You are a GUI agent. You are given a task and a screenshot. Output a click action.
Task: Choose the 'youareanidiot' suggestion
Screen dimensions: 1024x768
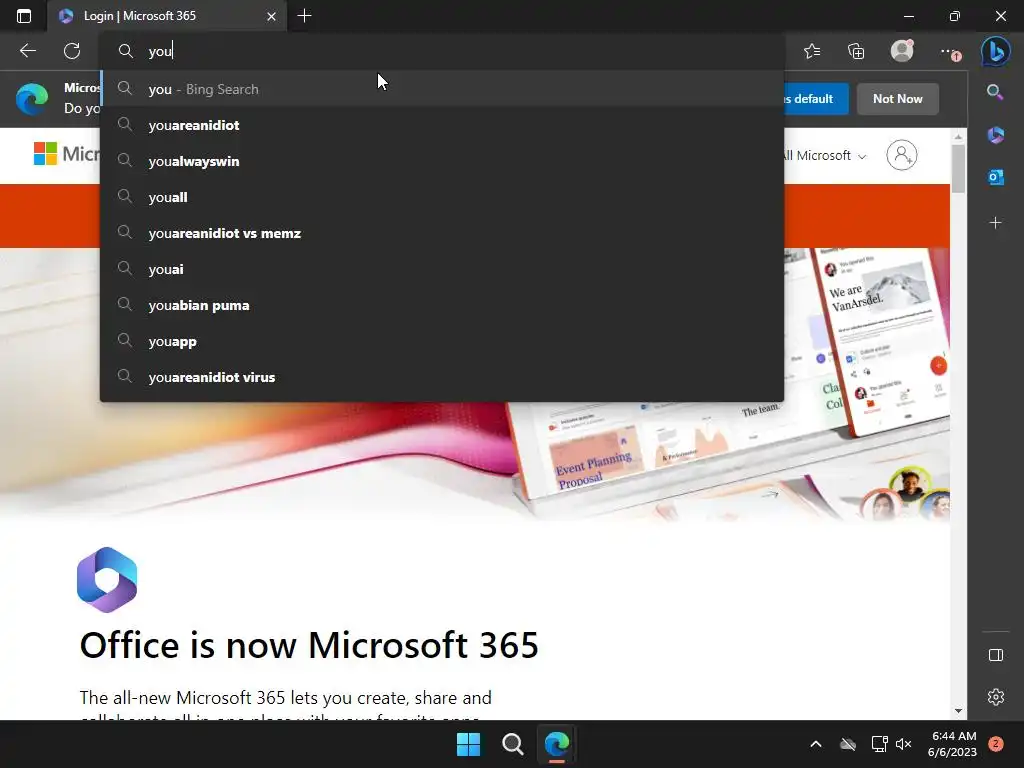pos(442,125)
